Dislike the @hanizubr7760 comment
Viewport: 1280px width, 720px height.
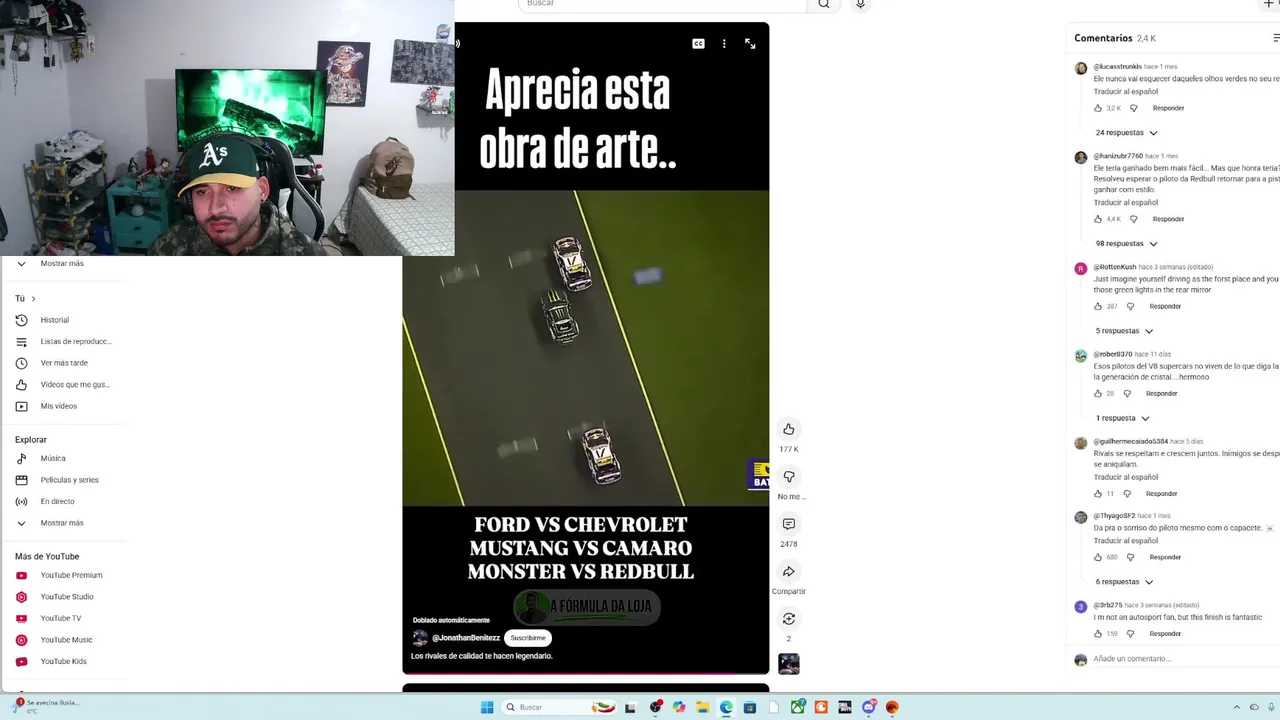[x=1133, y=219]
